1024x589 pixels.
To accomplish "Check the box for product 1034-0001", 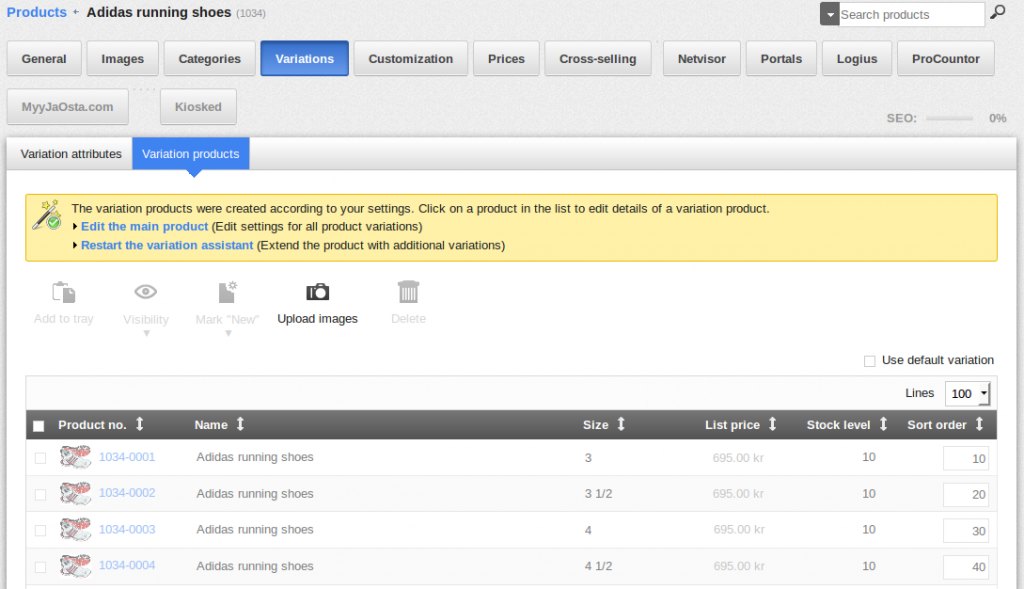I will point(40,458).
